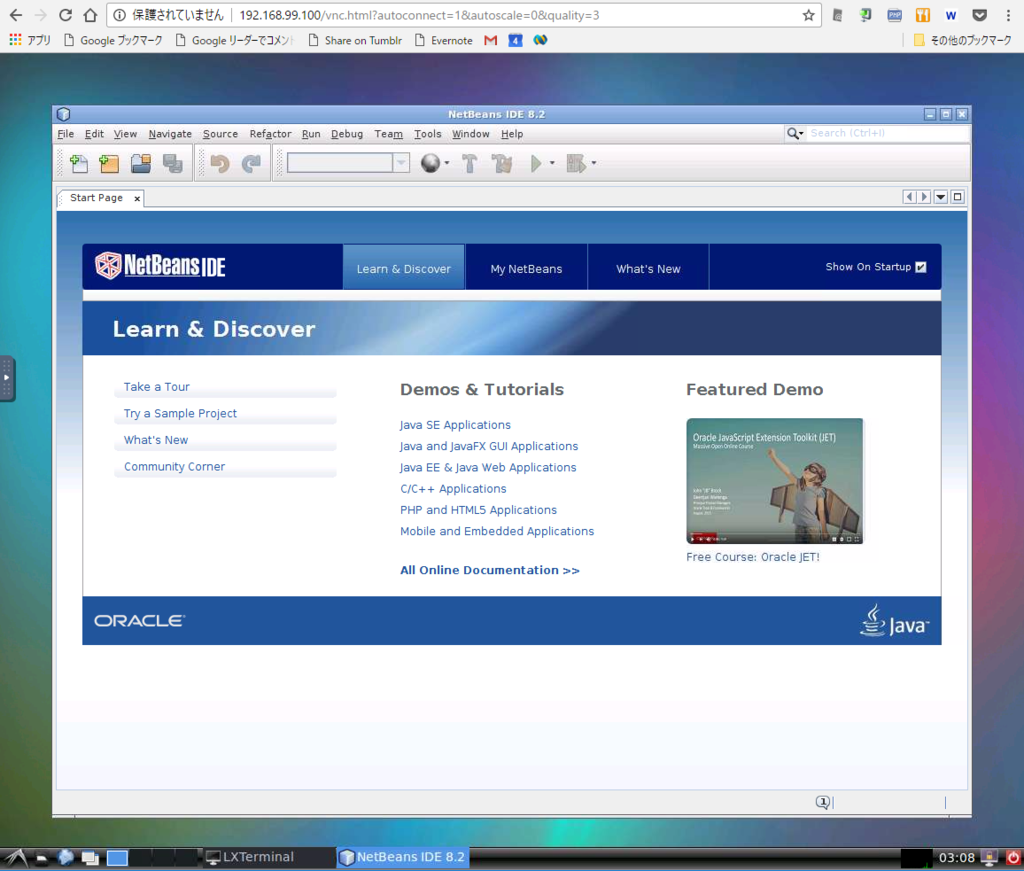
Task: Click the Undo arrow in the toolbar
Action: pyautogui.click(x=220, y=163)
